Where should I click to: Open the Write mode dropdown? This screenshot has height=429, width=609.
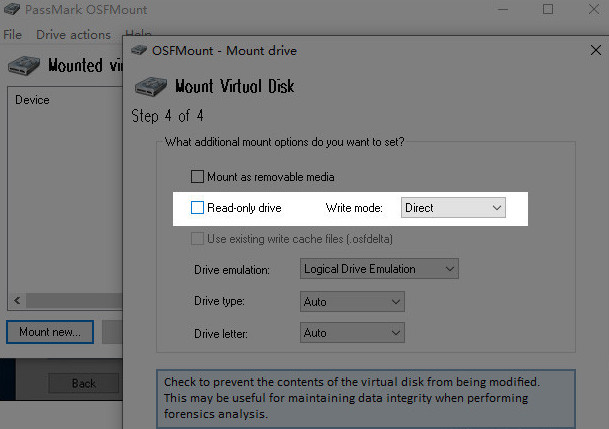tap(453, 208)
